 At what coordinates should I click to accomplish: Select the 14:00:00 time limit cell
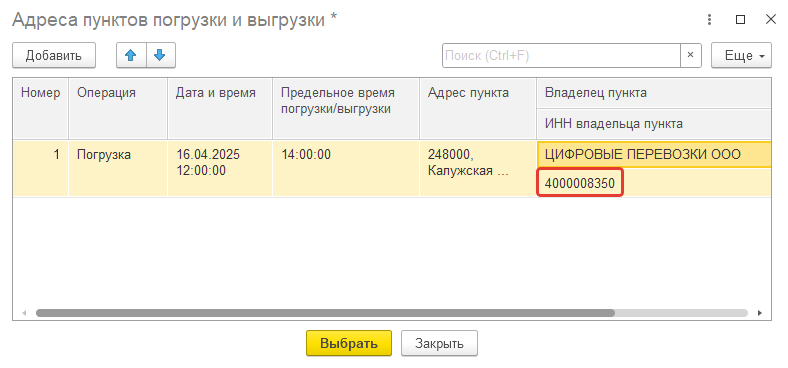346,169
